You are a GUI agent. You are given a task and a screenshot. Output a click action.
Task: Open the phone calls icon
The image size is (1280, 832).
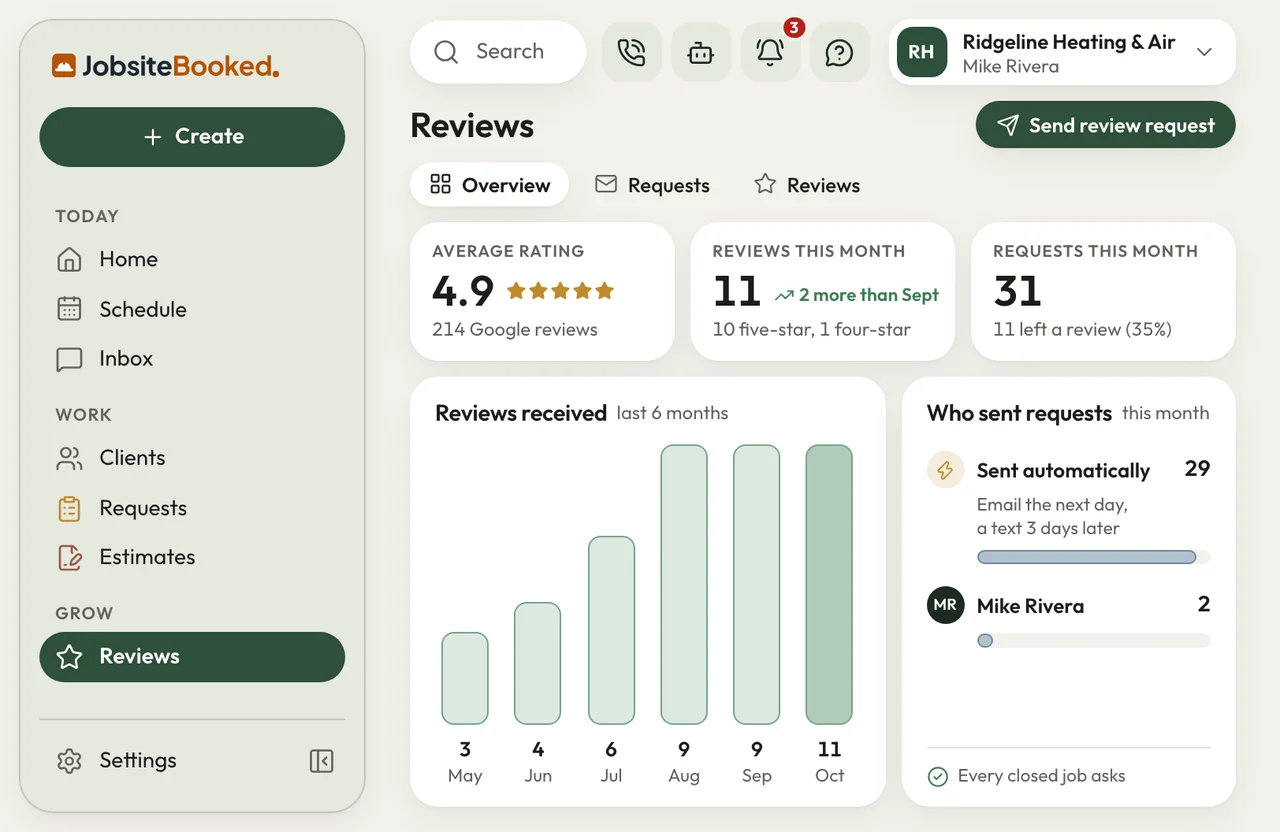(632, 52)
